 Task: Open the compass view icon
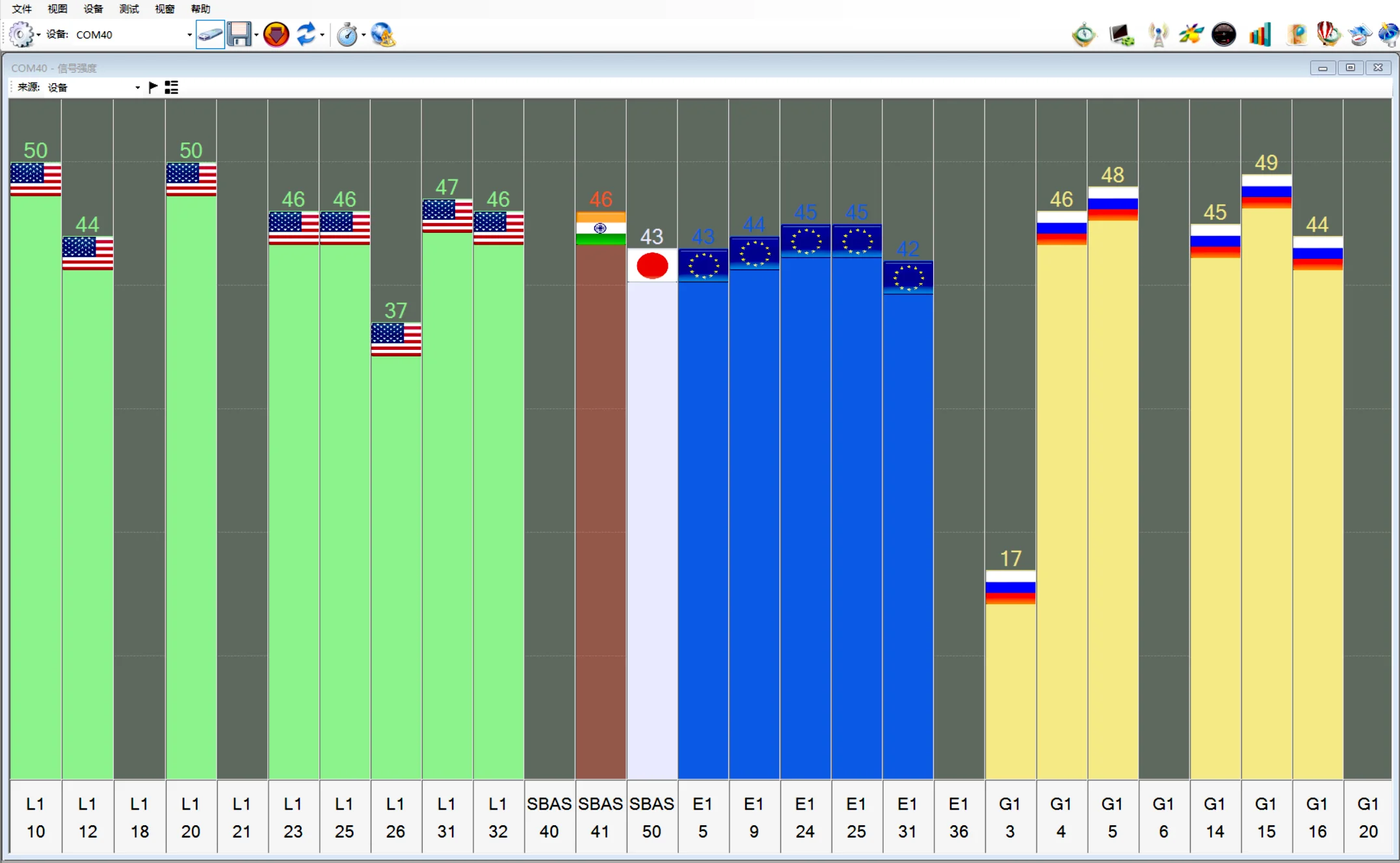click(1084, 34)
